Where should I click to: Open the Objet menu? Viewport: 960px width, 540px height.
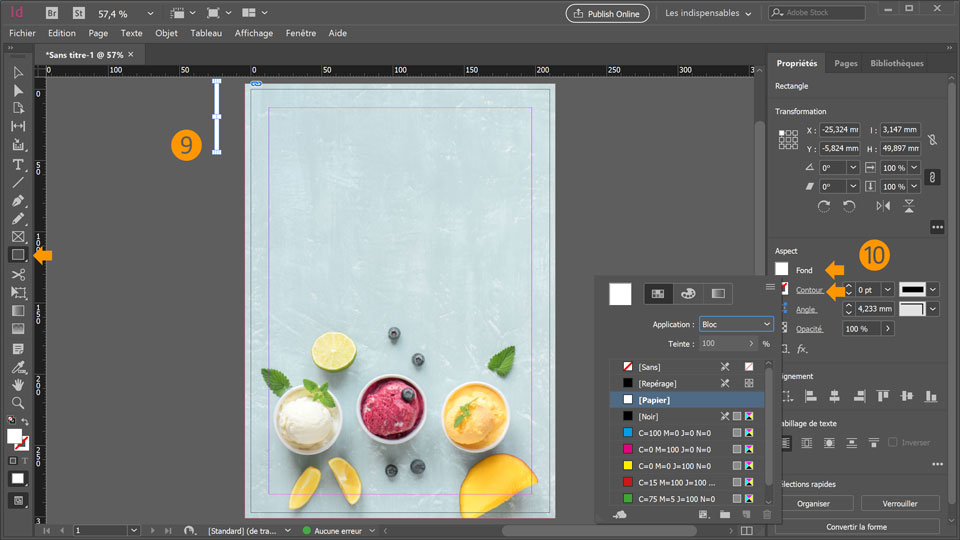166,33
